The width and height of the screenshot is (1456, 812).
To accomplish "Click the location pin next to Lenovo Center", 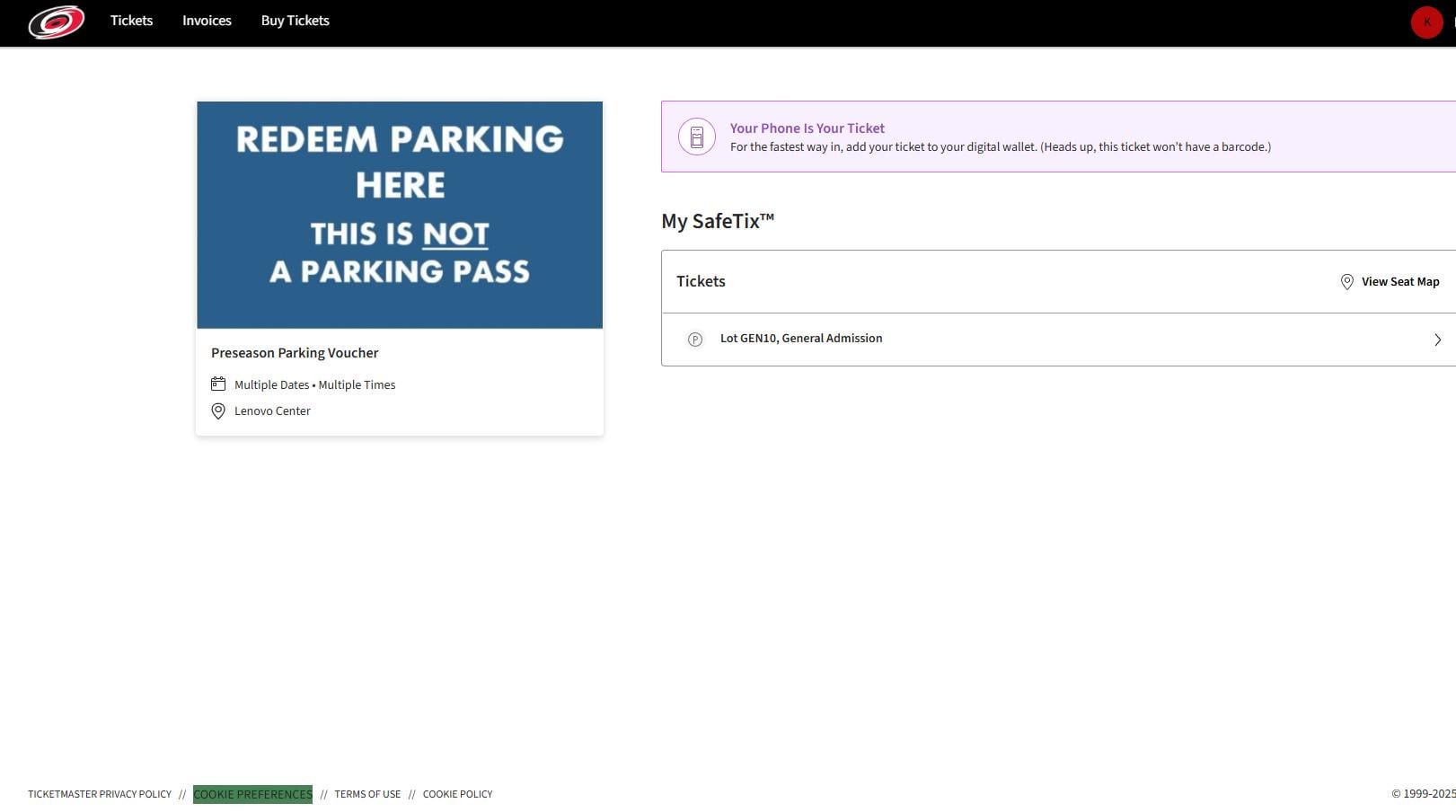I will [x=217, y=410].
